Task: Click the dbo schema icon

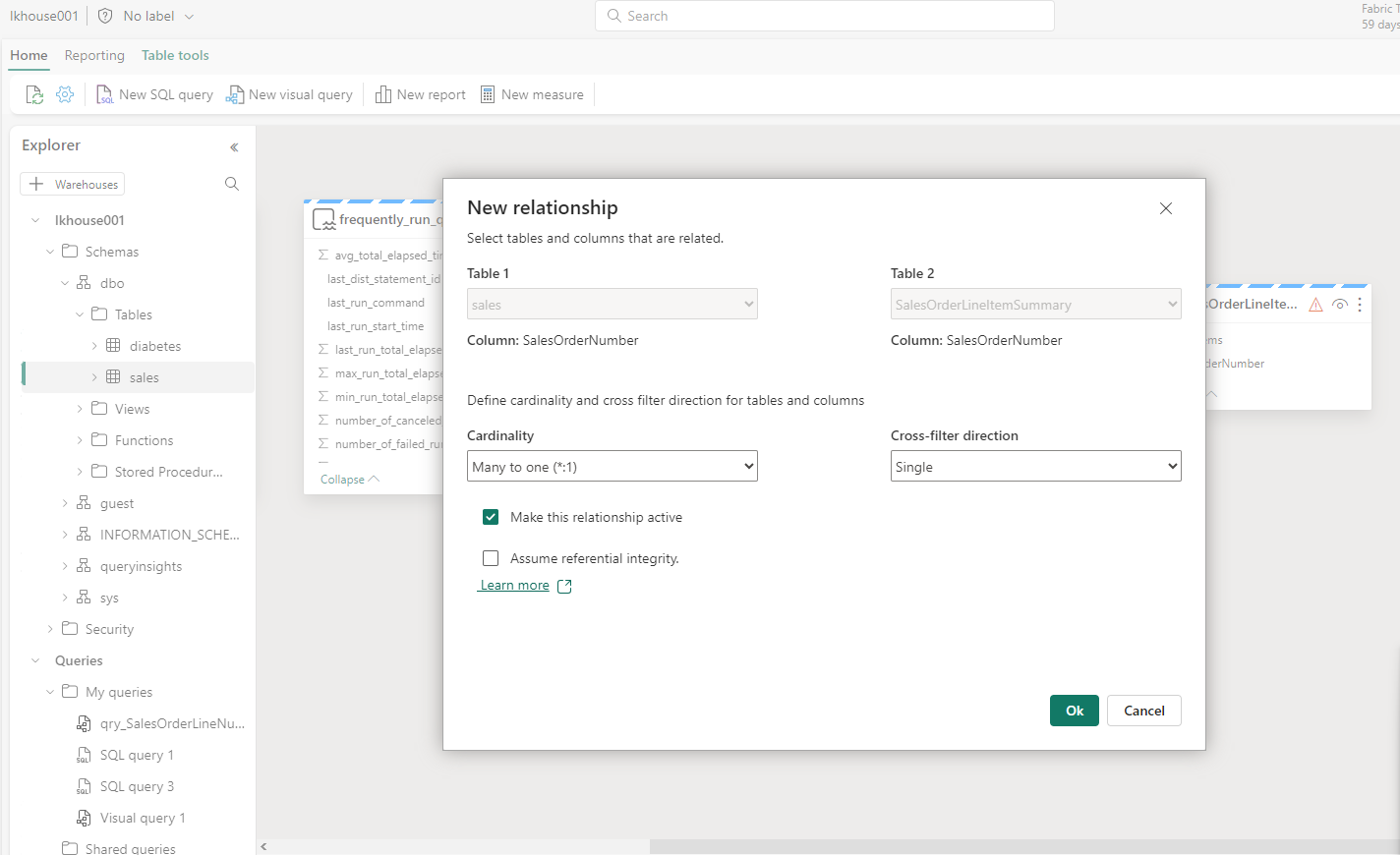Action: pyautogui.click(x=84, y=283)
